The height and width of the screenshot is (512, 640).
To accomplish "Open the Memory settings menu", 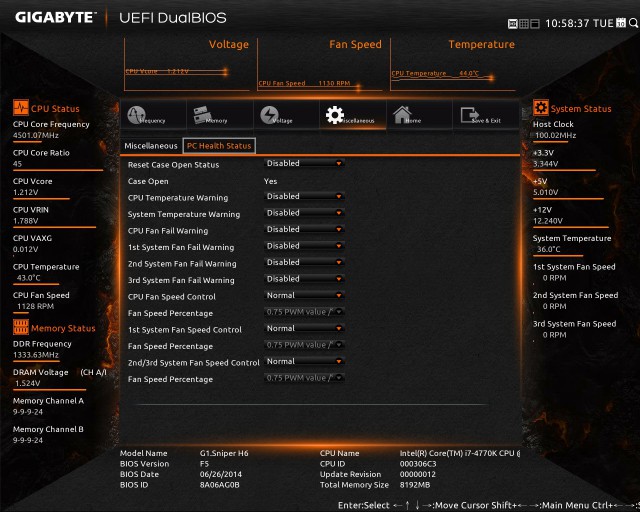I will point(220,115).
